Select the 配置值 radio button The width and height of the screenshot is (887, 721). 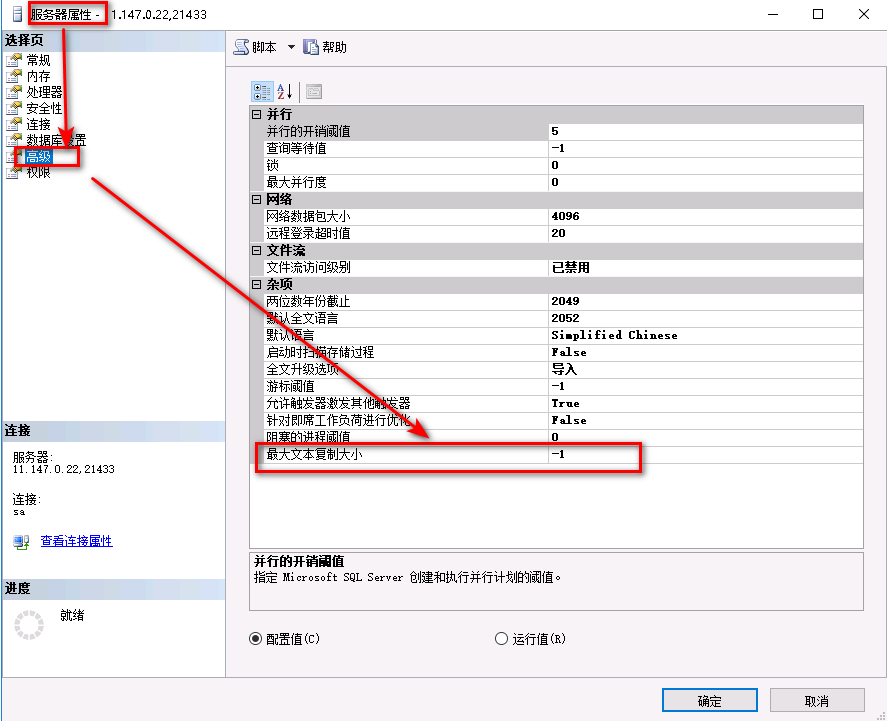[256, 639]
